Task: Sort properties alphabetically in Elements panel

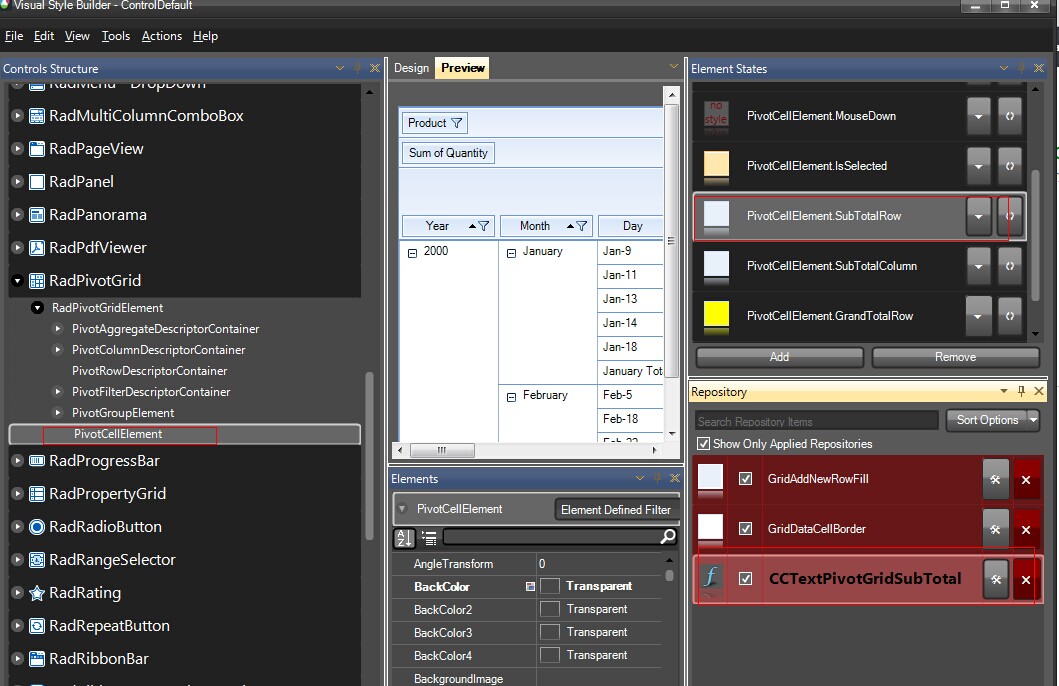Action: [x=405, y=537]
